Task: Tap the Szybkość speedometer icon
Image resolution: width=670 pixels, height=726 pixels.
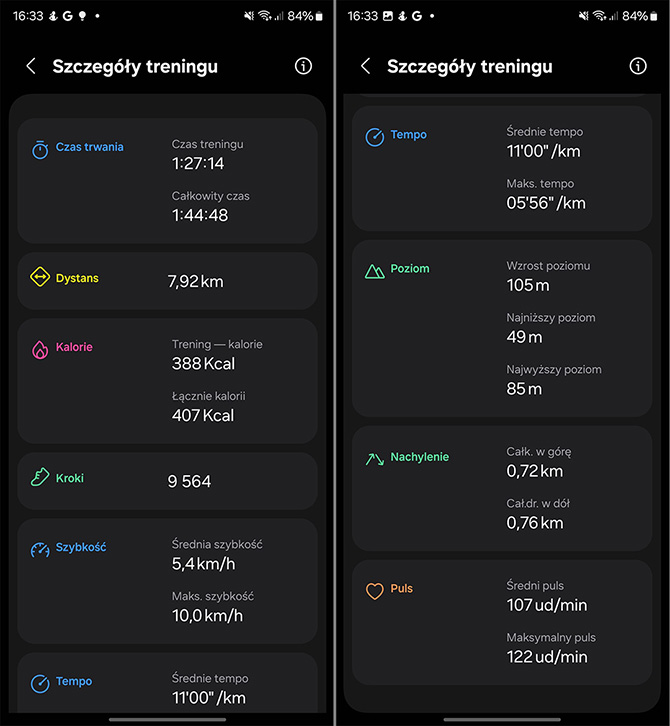Action: 40,549
